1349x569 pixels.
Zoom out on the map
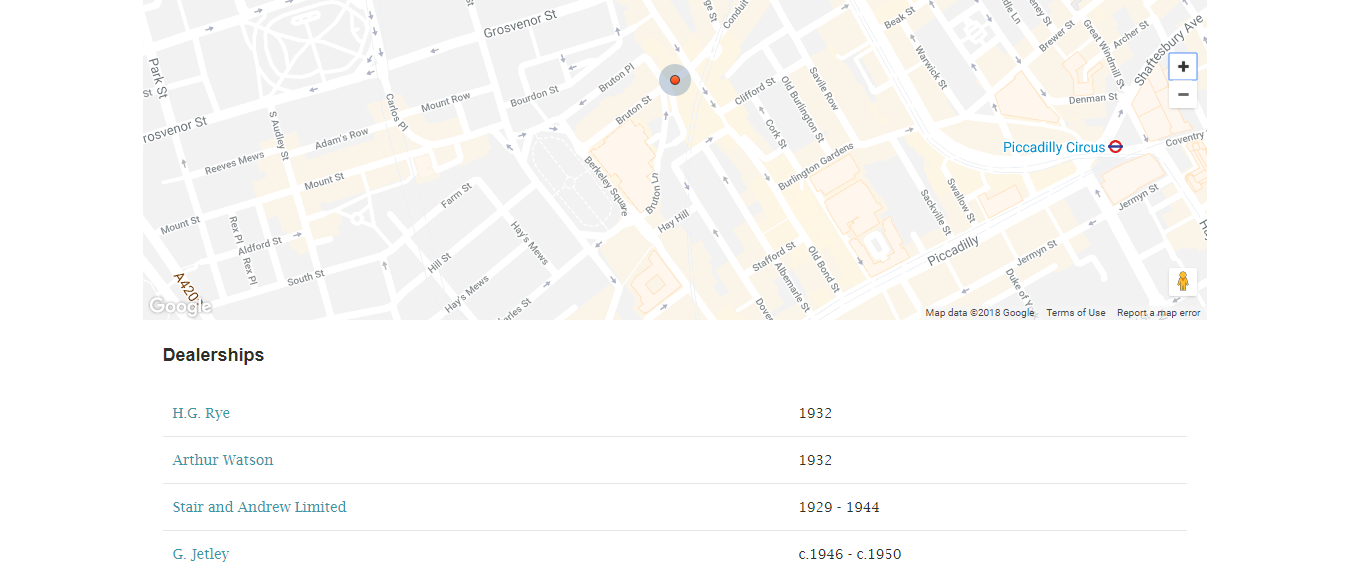(1183, 95)
